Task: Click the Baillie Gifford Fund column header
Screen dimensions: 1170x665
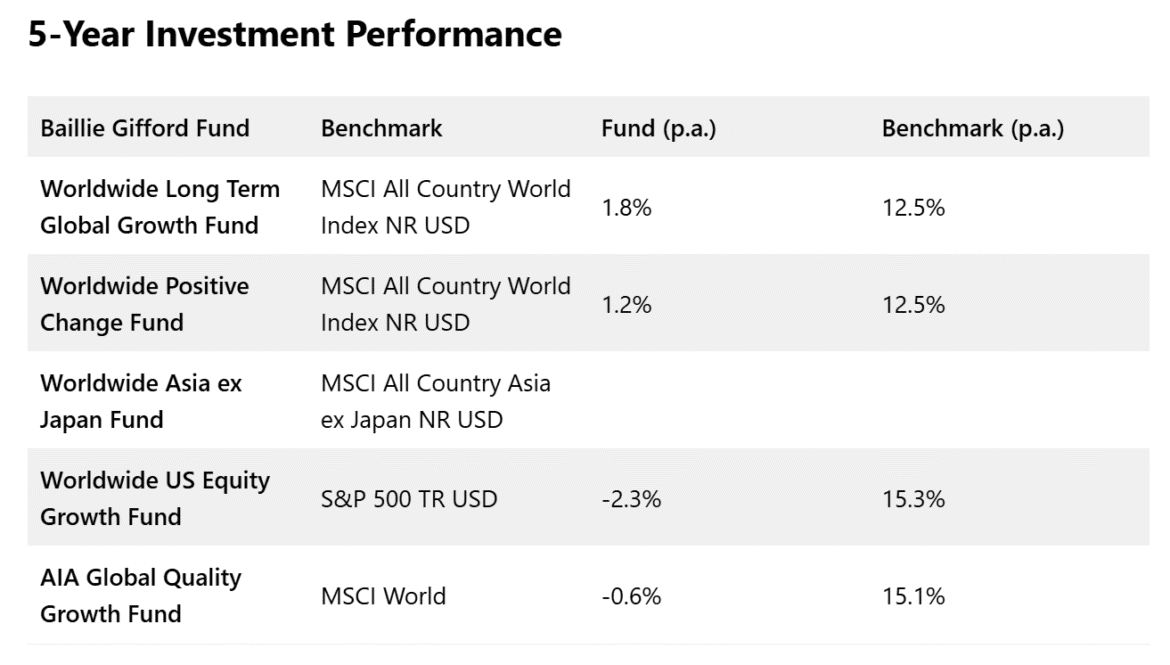Action: tap(145, 128)
